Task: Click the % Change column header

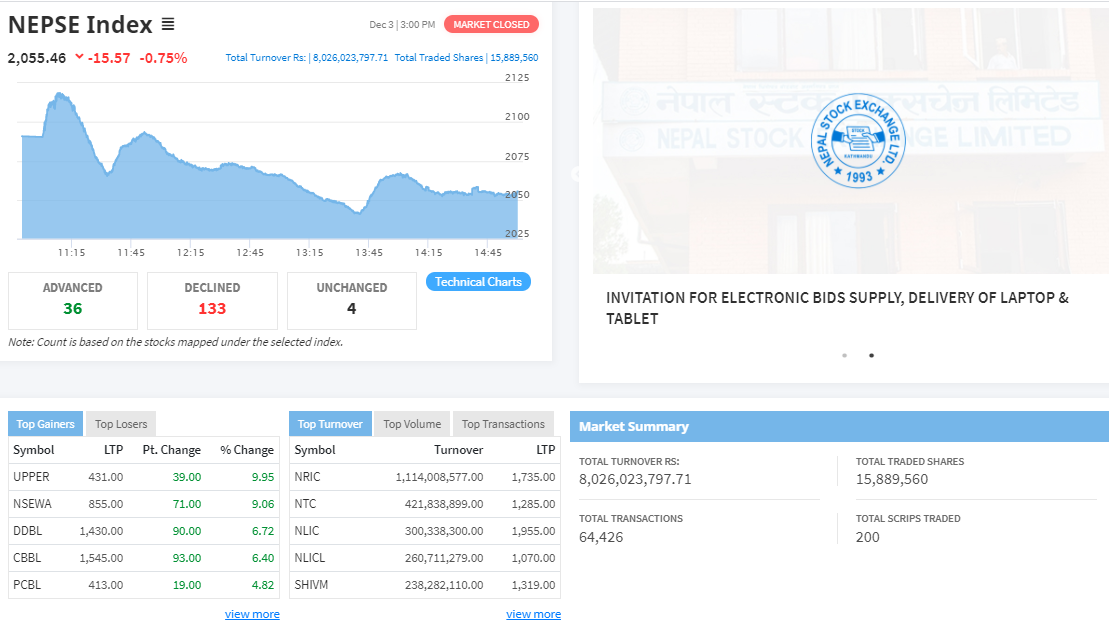Action: tap(247, 450)
